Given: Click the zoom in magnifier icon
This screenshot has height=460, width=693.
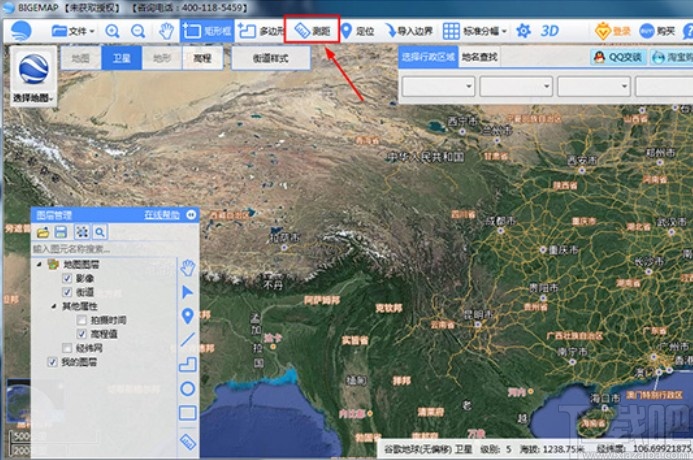Looking at the screenshot, I should coord(112,31).
